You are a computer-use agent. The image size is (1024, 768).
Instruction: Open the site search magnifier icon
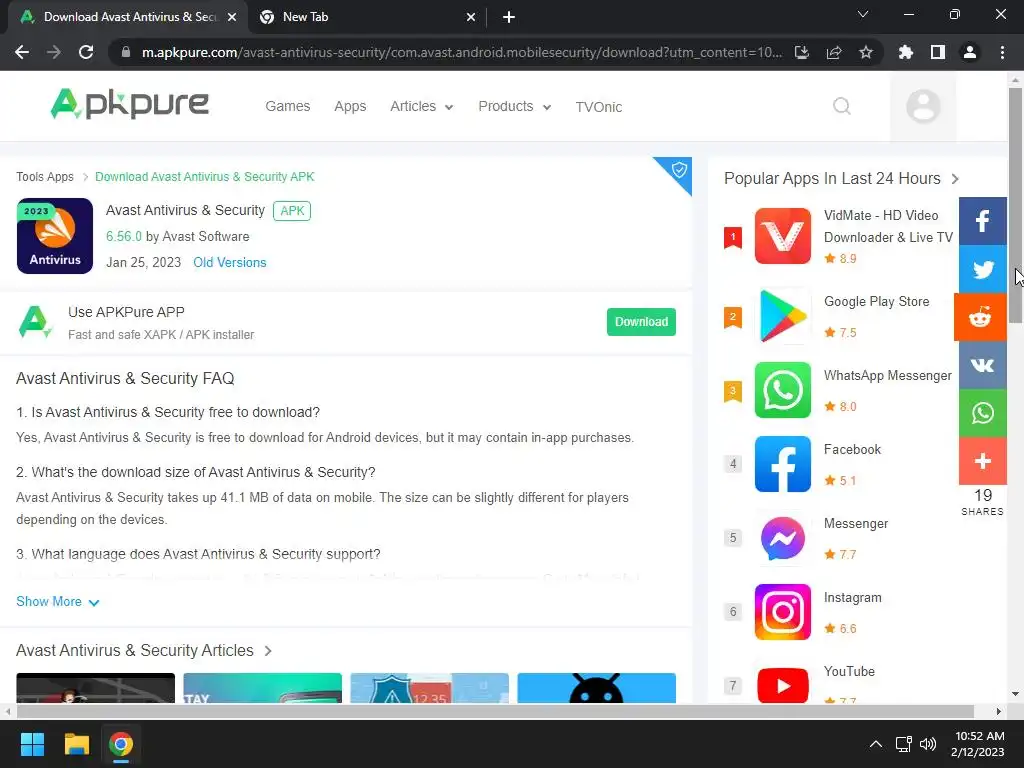842,106
